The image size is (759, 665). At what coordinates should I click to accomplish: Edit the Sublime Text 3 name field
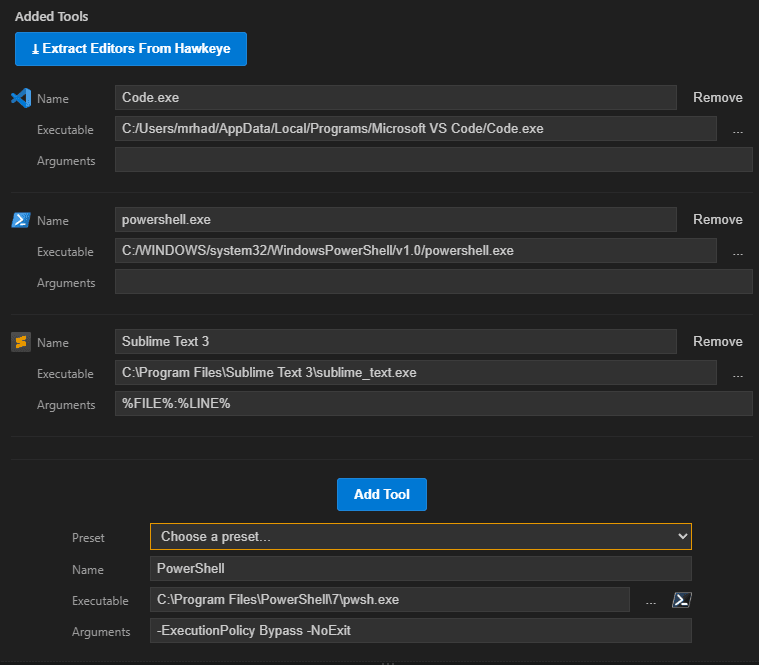395,342
